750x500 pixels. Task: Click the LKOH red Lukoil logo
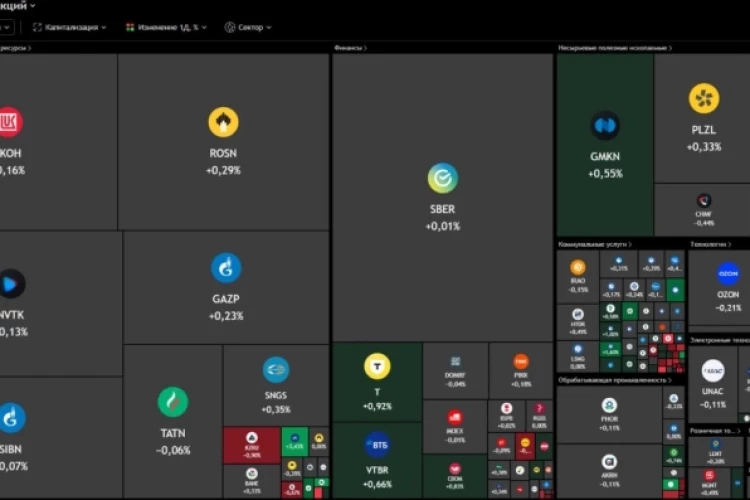tap(10, 122)
